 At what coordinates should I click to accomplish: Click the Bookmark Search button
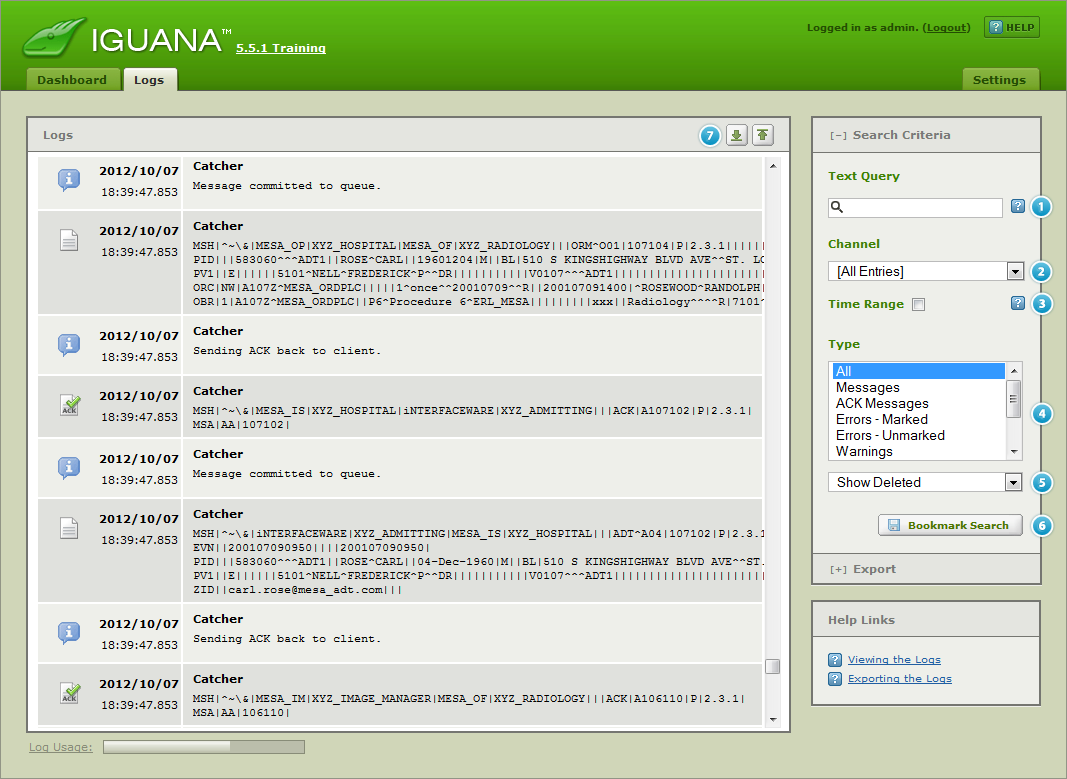(950, 525)
